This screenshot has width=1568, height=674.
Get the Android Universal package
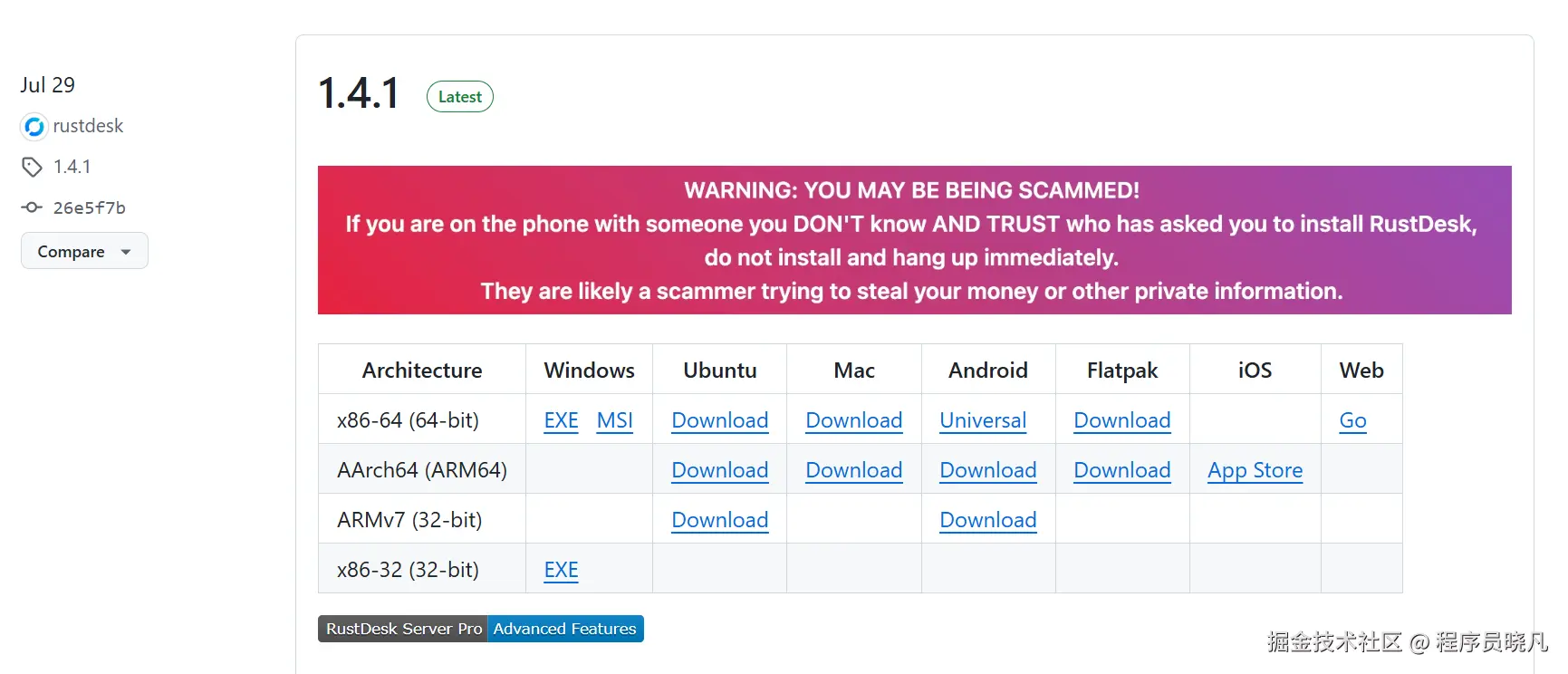tap(983, 420)
